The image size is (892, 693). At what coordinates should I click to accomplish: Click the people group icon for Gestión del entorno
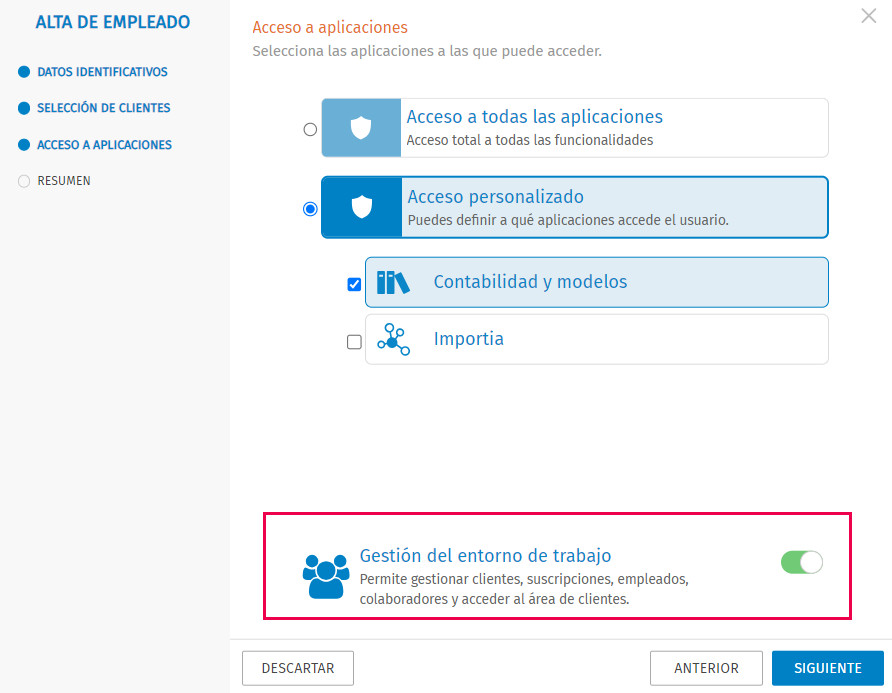click(325, 576)
